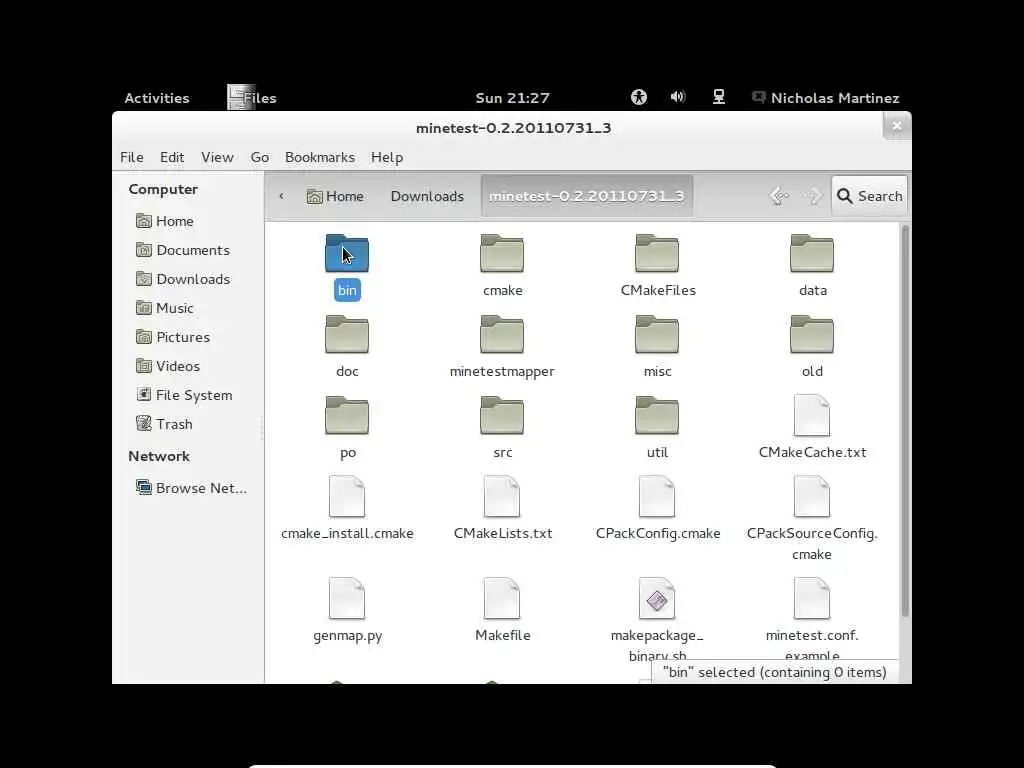The width and height of the screenshot is (1024, 768).
Task: Select the bin folder icon
Action: point(347,253)
